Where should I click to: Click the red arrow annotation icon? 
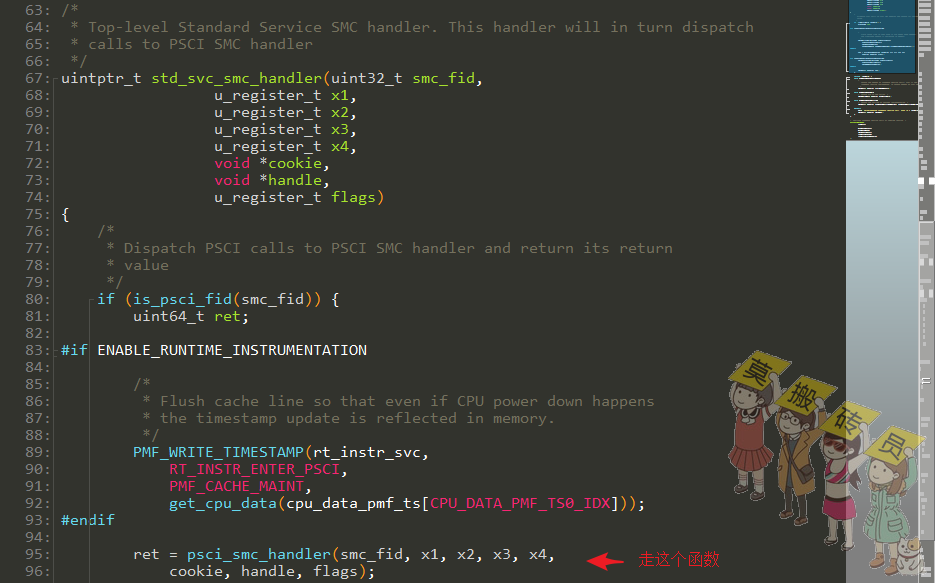pyautogui.click(x=605, y=561)
